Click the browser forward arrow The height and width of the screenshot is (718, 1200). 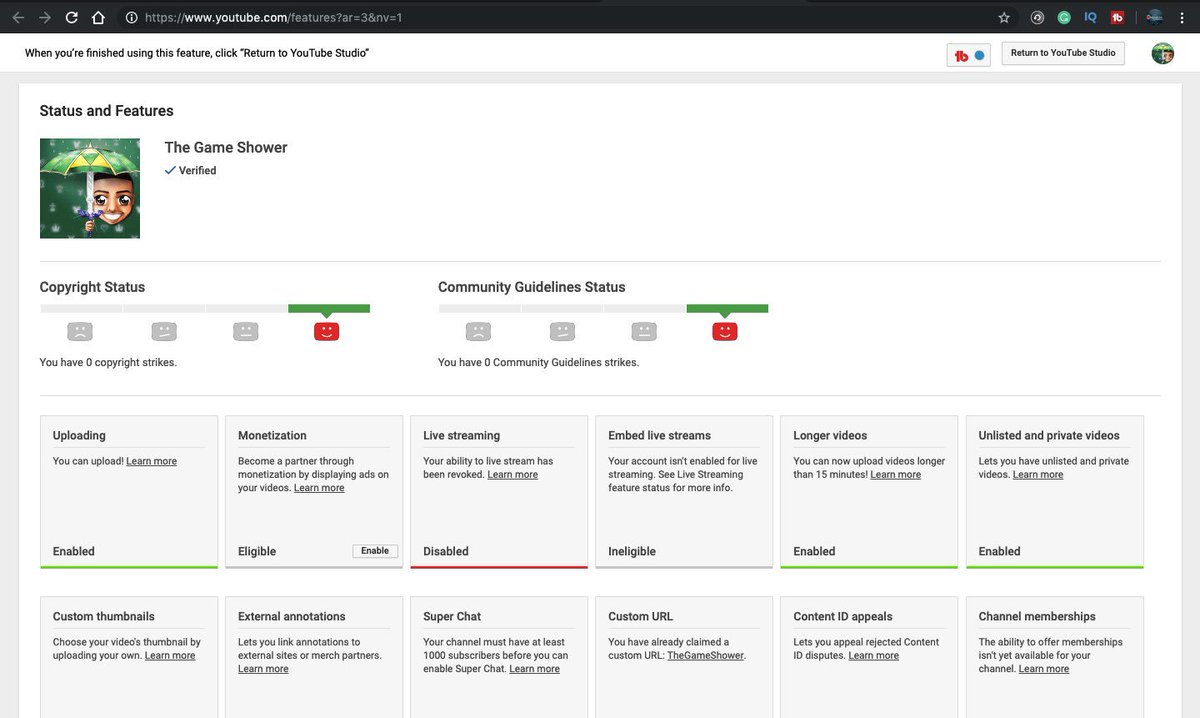44,17
